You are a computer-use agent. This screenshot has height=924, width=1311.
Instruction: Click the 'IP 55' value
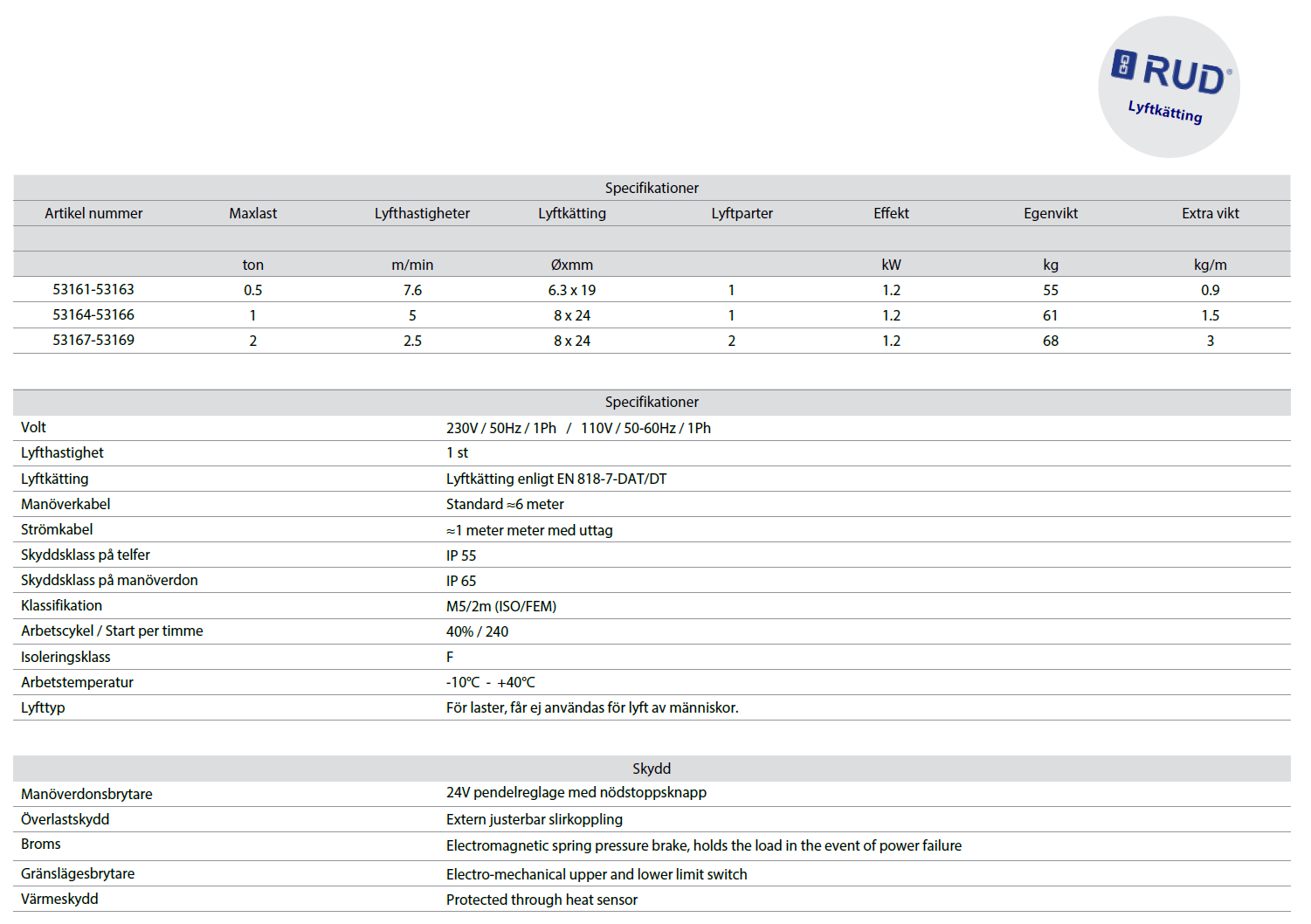461,555
